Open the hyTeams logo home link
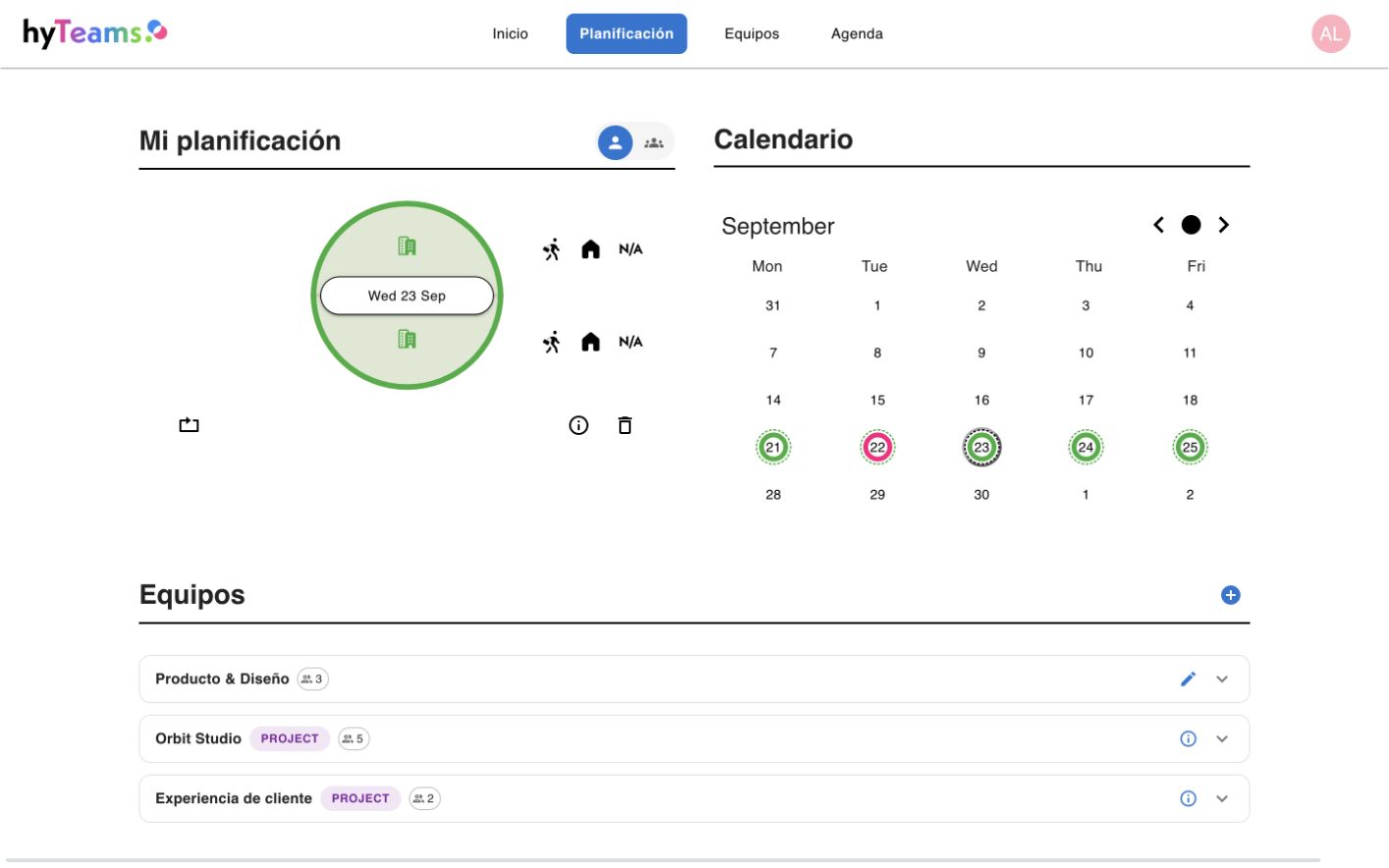Viewport: 1389px width, 868px height. (95, 32)
